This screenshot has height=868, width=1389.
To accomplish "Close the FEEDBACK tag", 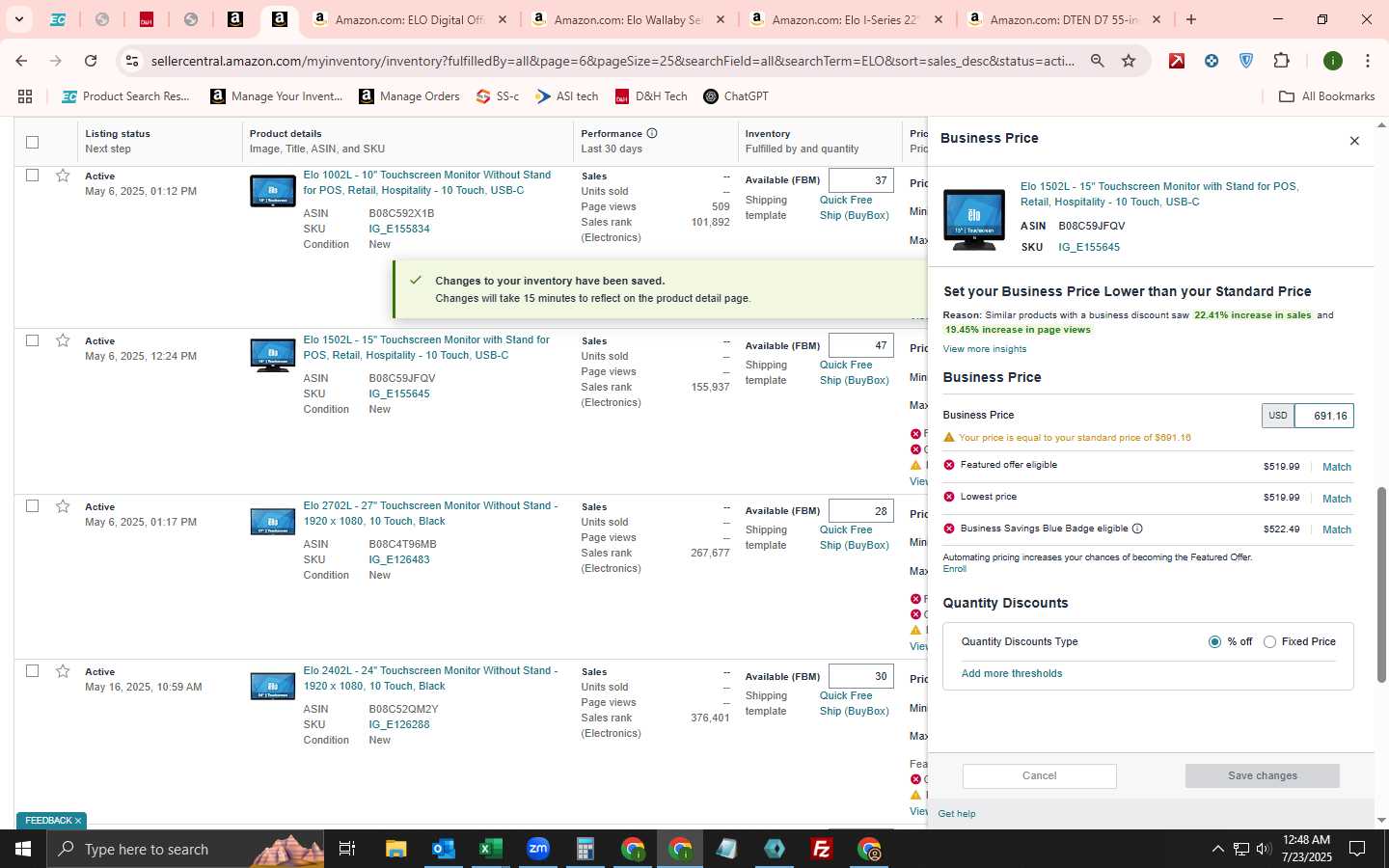I will (x=78, y=821).
